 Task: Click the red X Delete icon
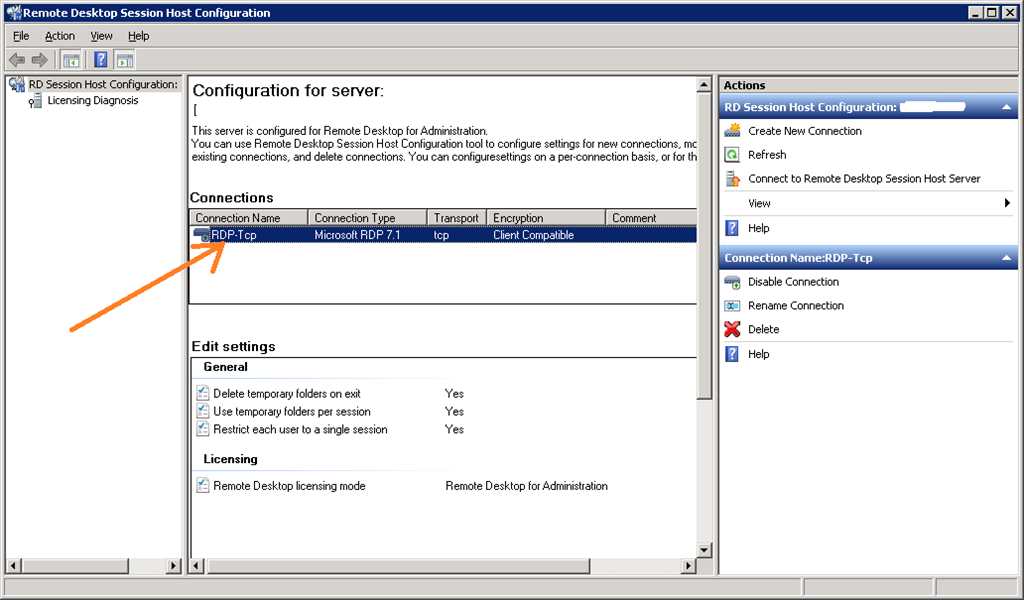(x=732, y=330)
